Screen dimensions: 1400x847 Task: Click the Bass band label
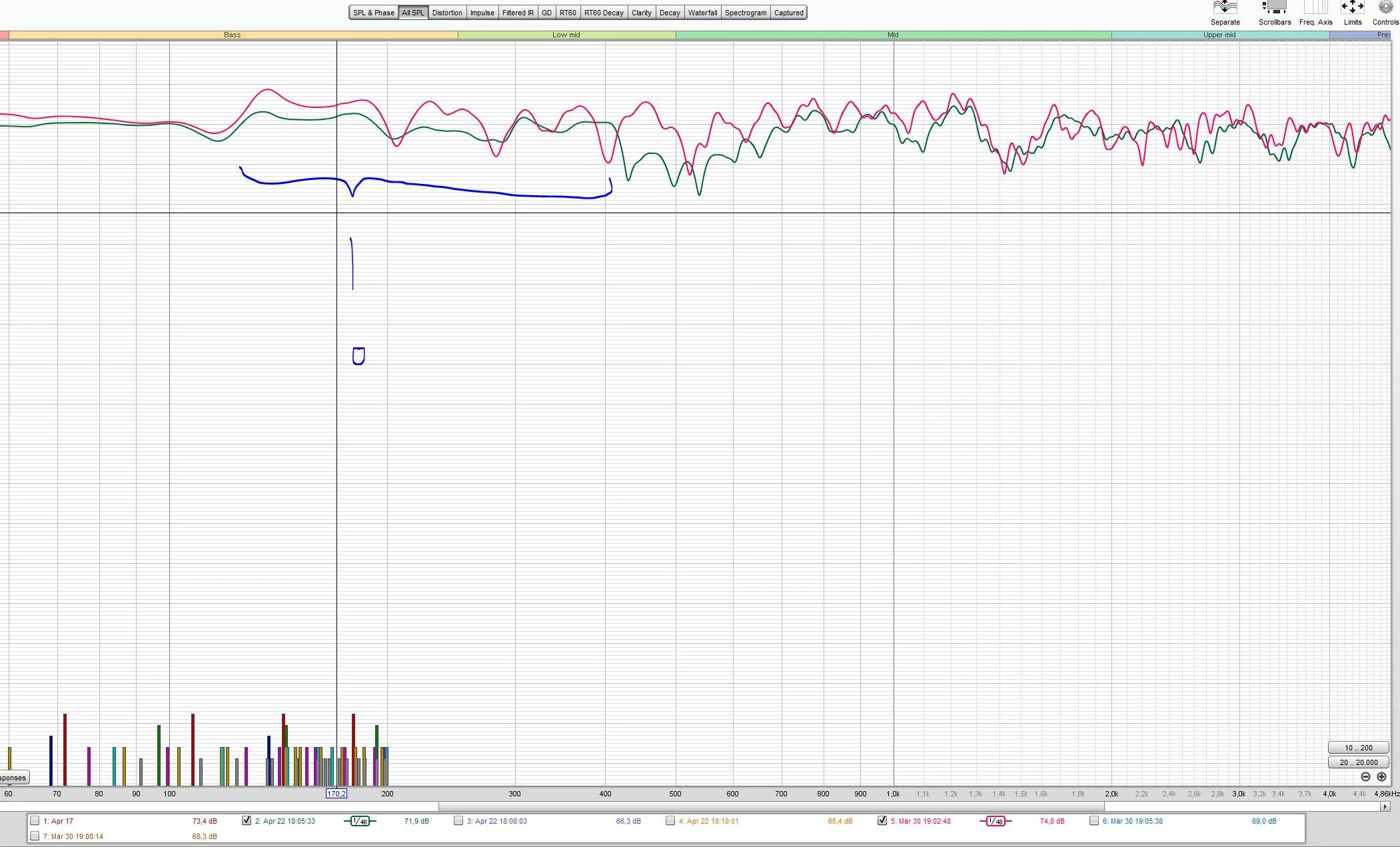point(233,35)
